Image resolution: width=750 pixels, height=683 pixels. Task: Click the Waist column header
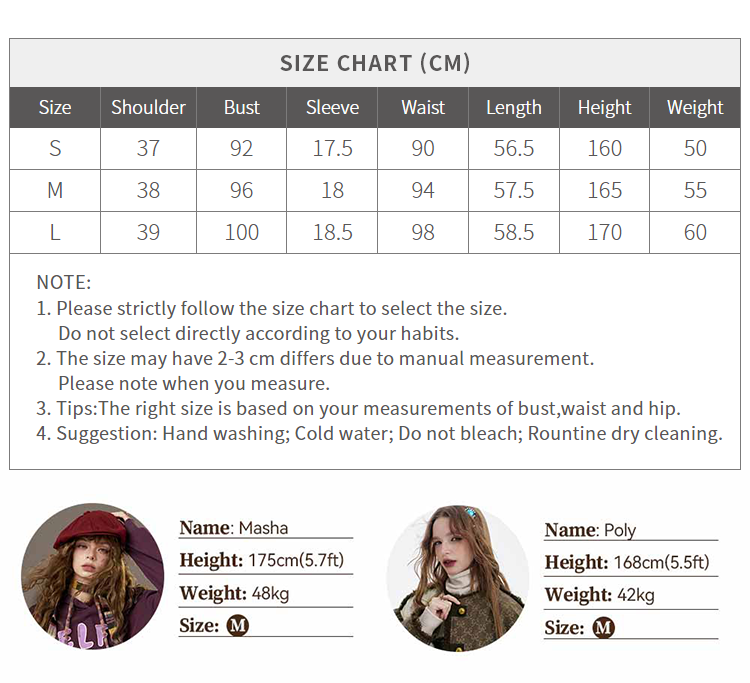pyautogui.click(x=423, y=107)
